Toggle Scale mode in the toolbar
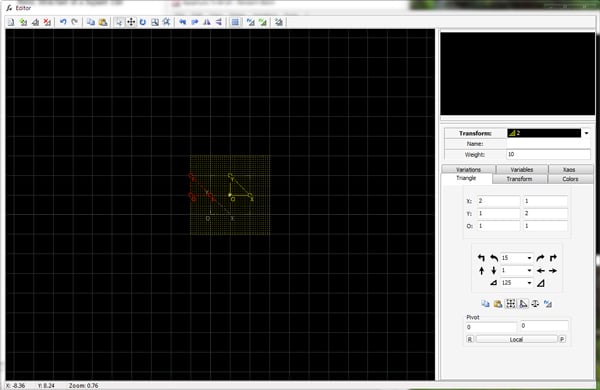 155,22
